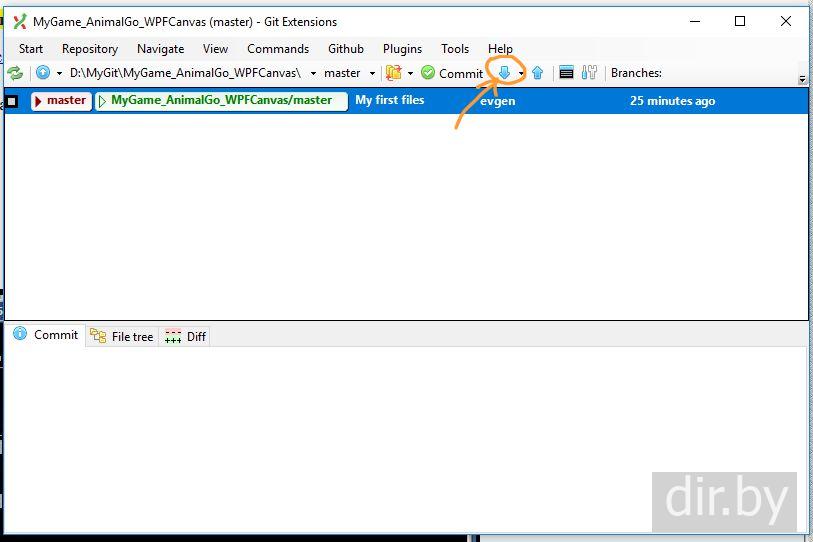This screenshot has width=813, height=542.
Task: Open the View menu
Action: [215, 49]
